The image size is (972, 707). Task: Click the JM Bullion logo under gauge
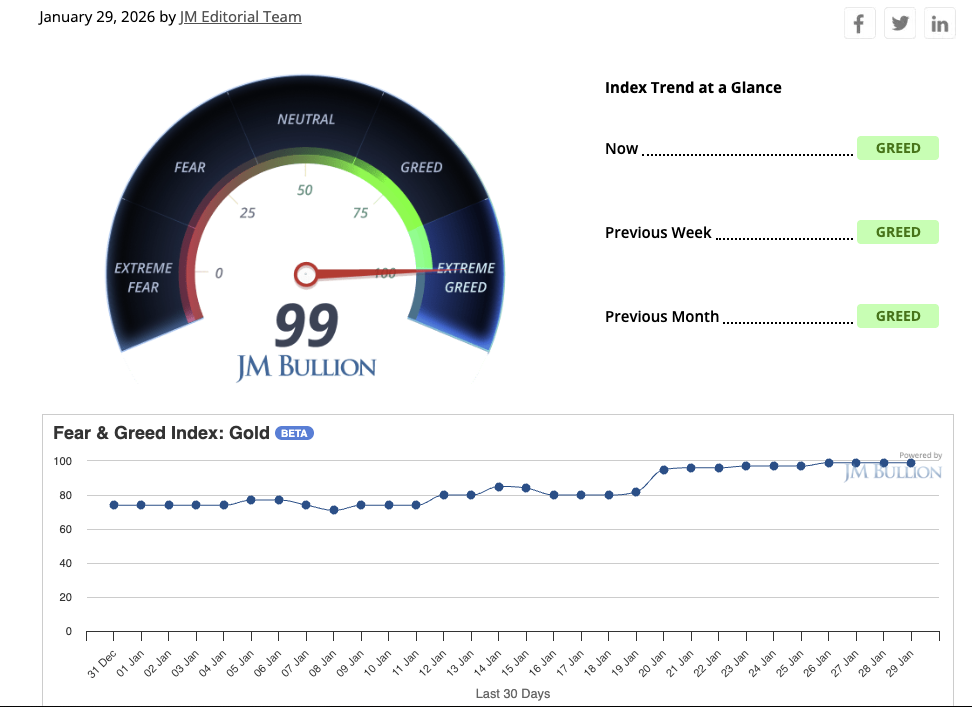pos(306,367)
